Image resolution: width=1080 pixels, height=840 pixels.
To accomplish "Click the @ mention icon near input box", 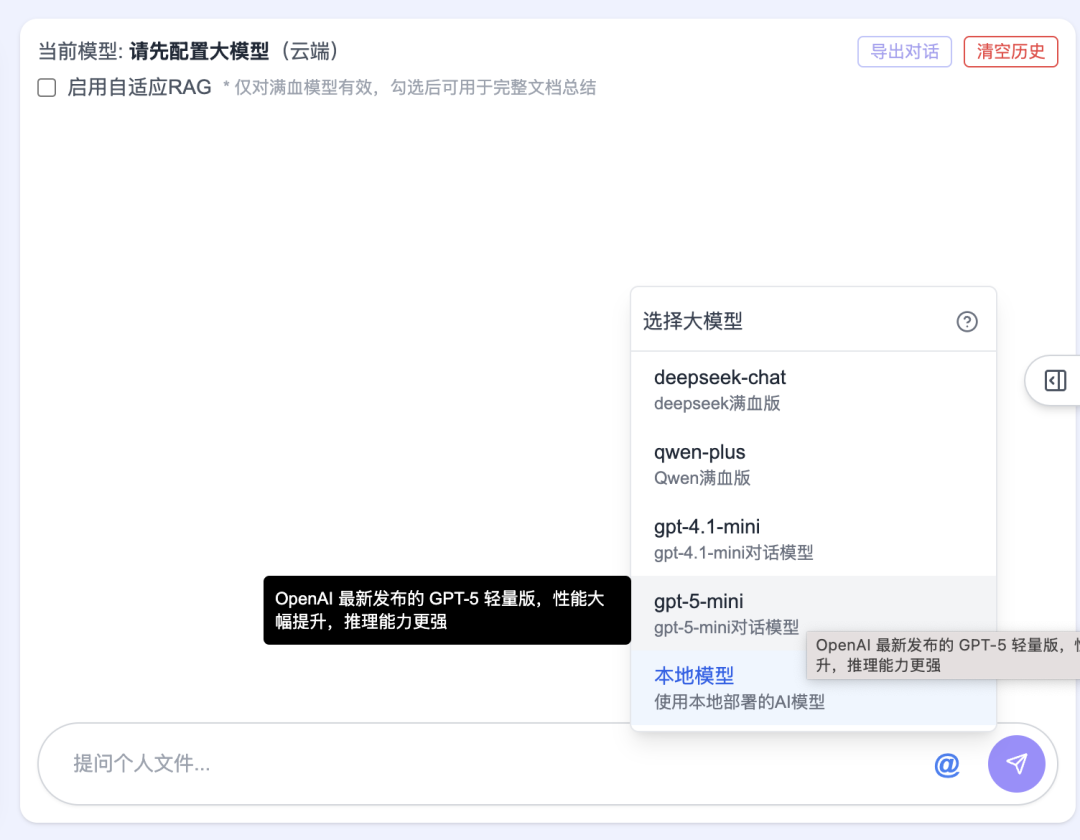I will (x=947, y=764).
